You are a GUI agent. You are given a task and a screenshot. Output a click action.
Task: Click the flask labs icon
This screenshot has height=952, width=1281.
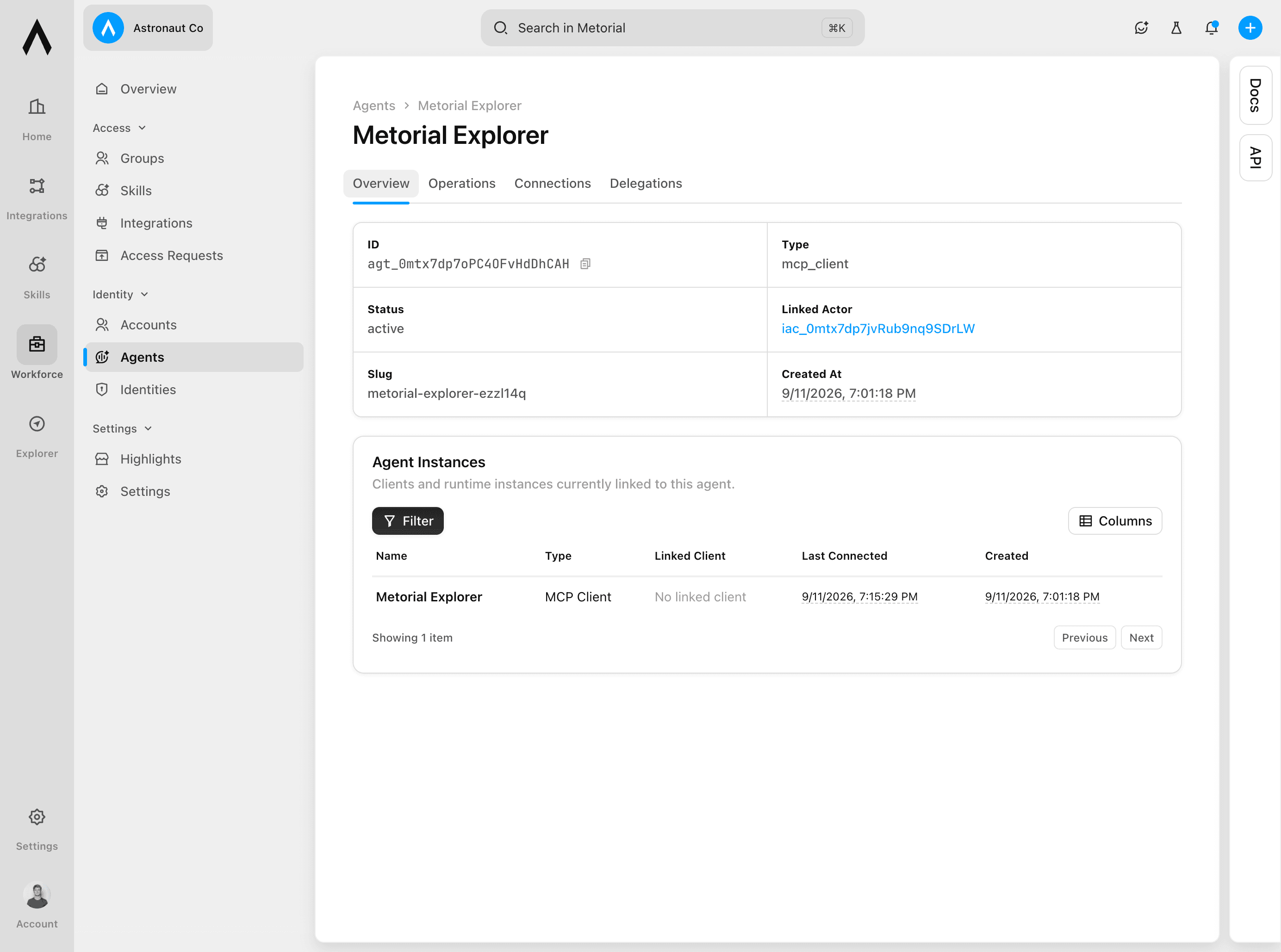[1176, 28]
